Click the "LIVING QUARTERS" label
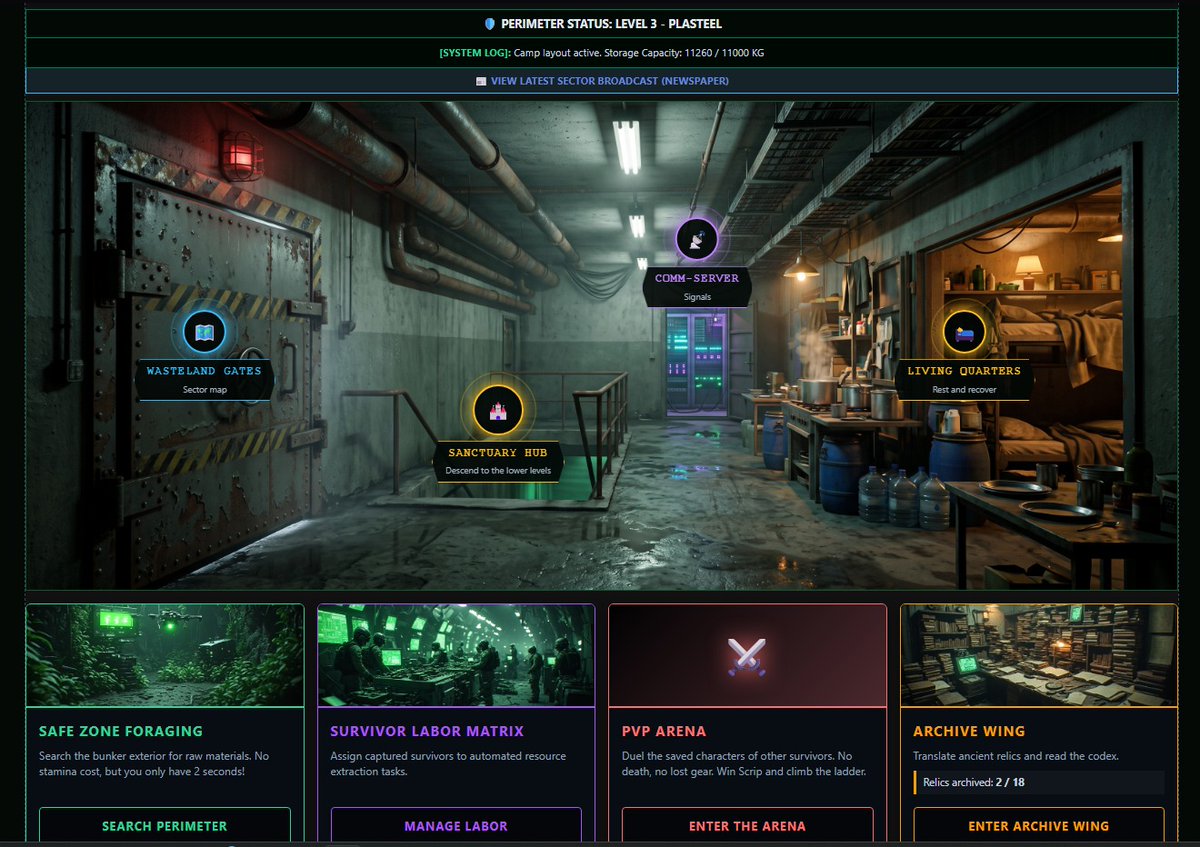The image size is (1200, 847). pos(964,371)
